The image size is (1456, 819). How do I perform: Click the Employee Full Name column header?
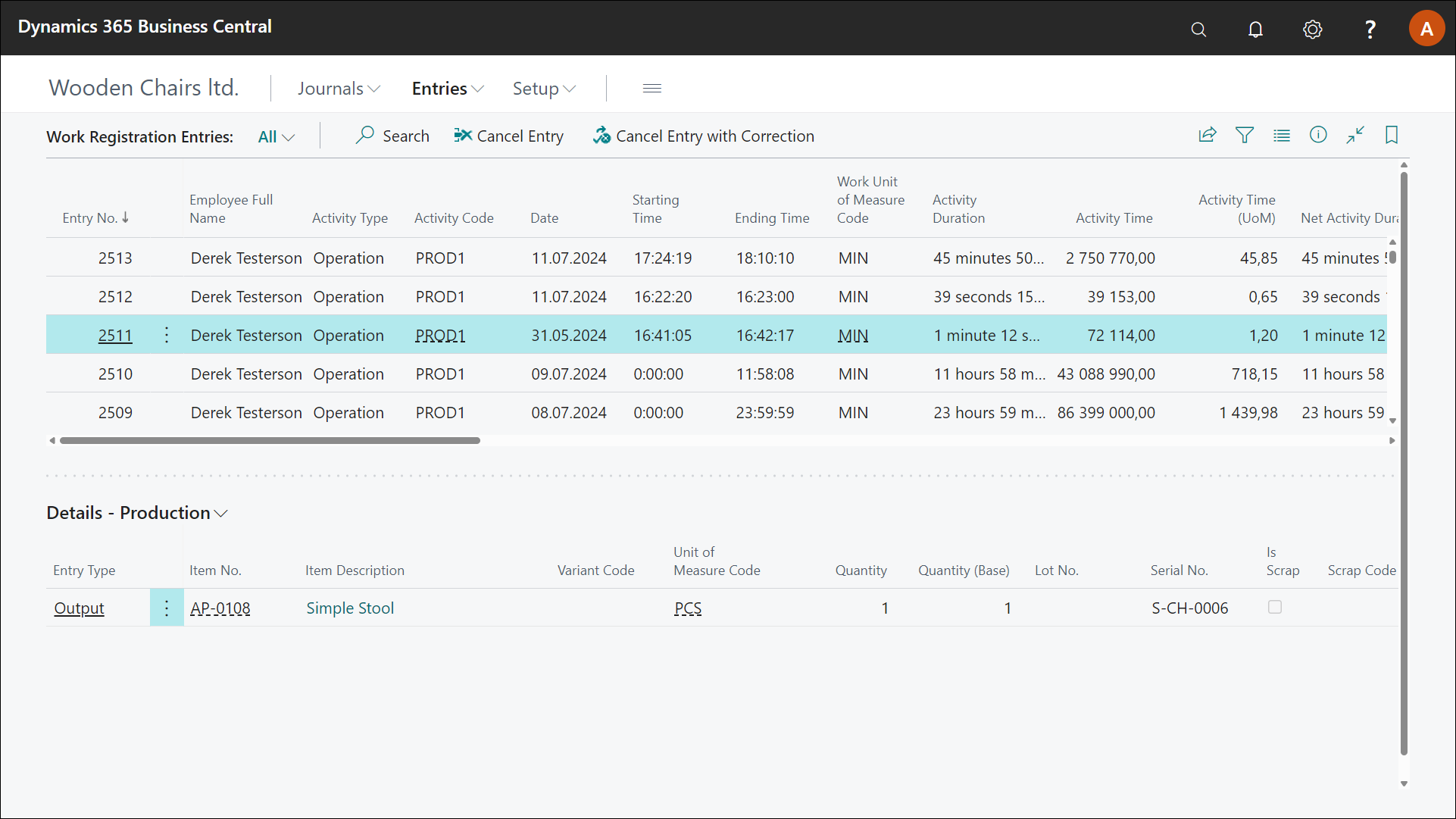tap(231, 209)
